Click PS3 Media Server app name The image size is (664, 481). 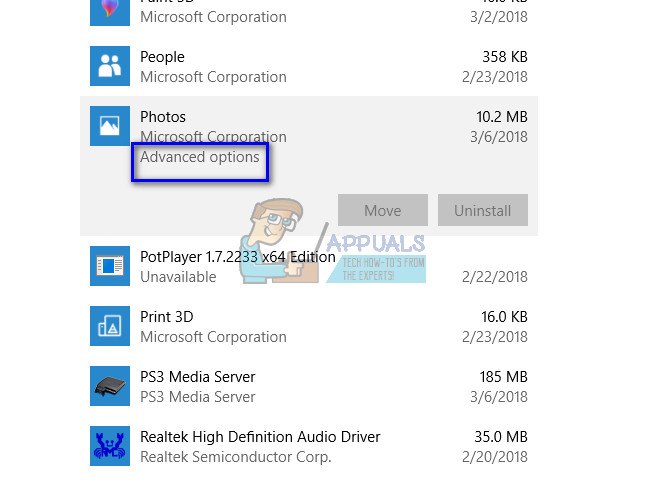tap(198, 377)
